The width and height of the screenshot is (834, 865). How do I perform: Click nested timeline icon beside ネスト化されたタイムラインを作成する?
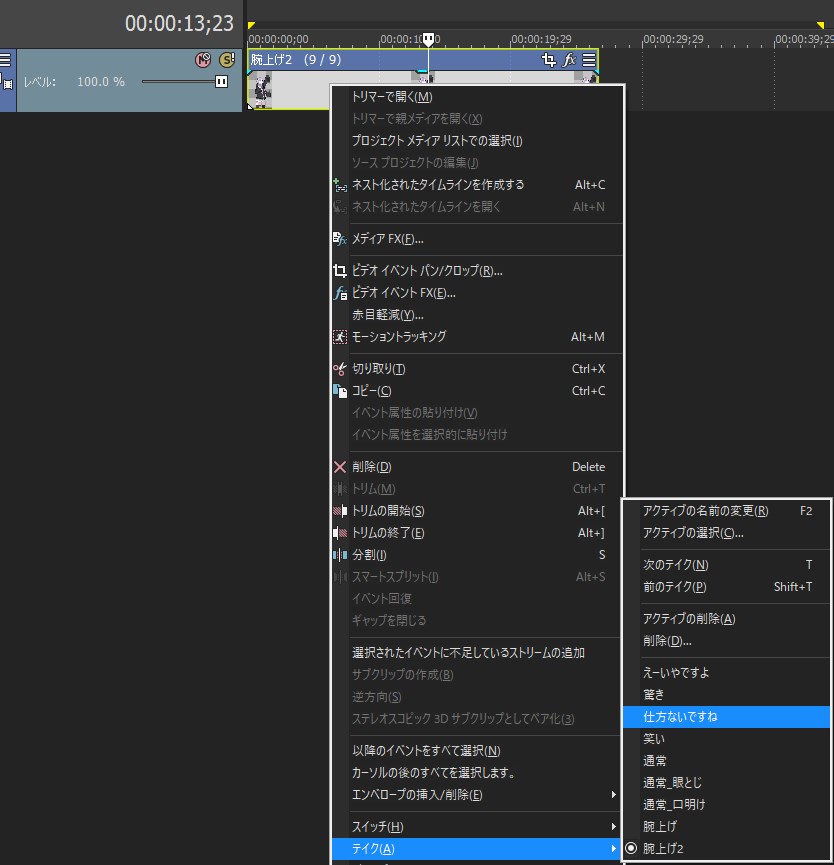pos(340,185)
